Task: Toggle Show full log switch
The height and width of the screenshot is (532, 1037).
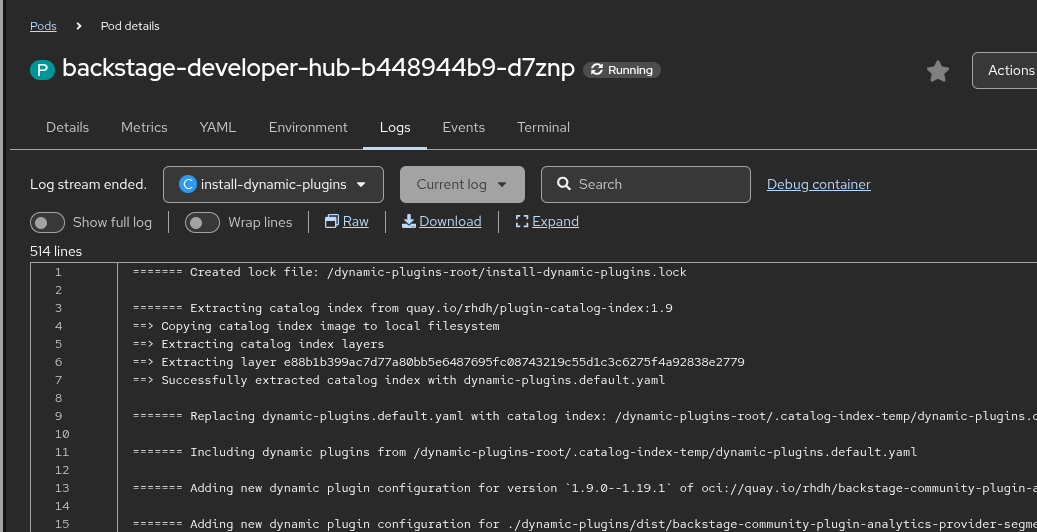Action: pos(48,222)
